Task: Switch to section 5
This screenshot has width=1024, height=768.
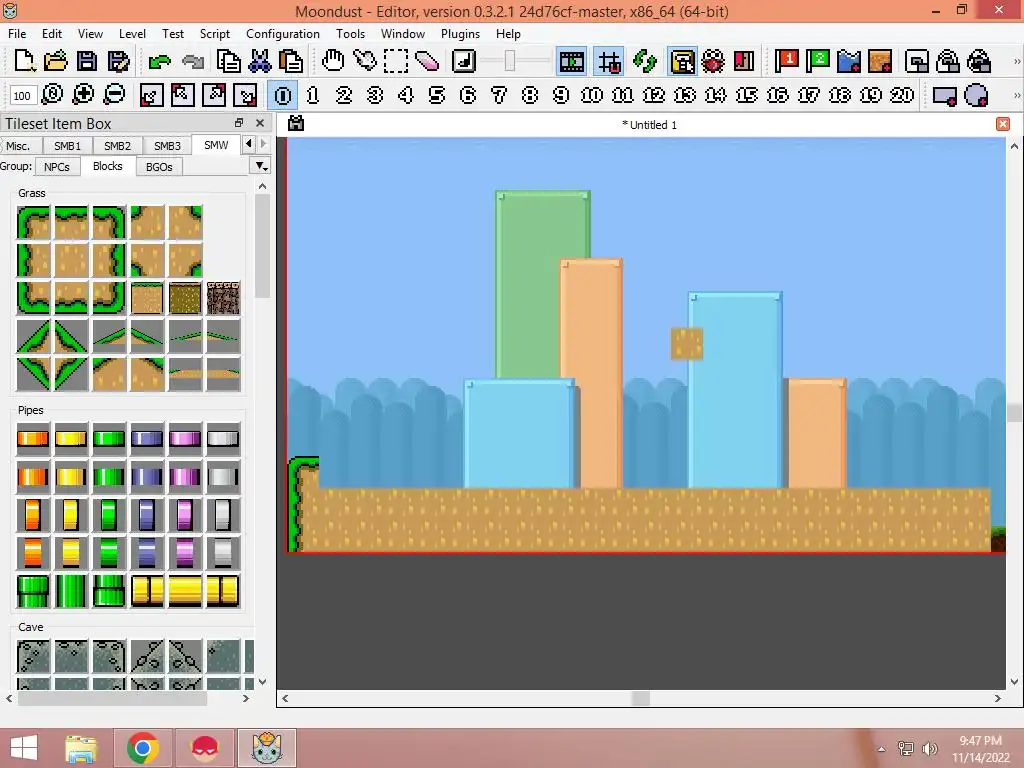Action: 437,95
